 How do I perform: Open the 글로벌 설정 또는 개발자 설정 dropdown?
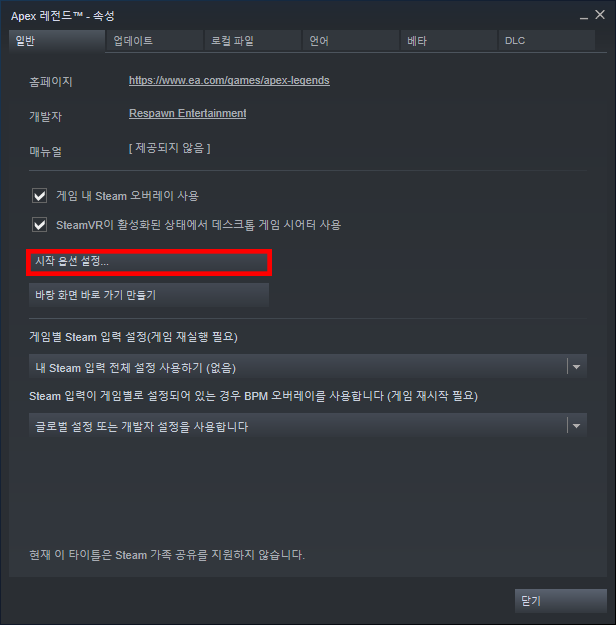pyautogui.click(x=308, y=425)
